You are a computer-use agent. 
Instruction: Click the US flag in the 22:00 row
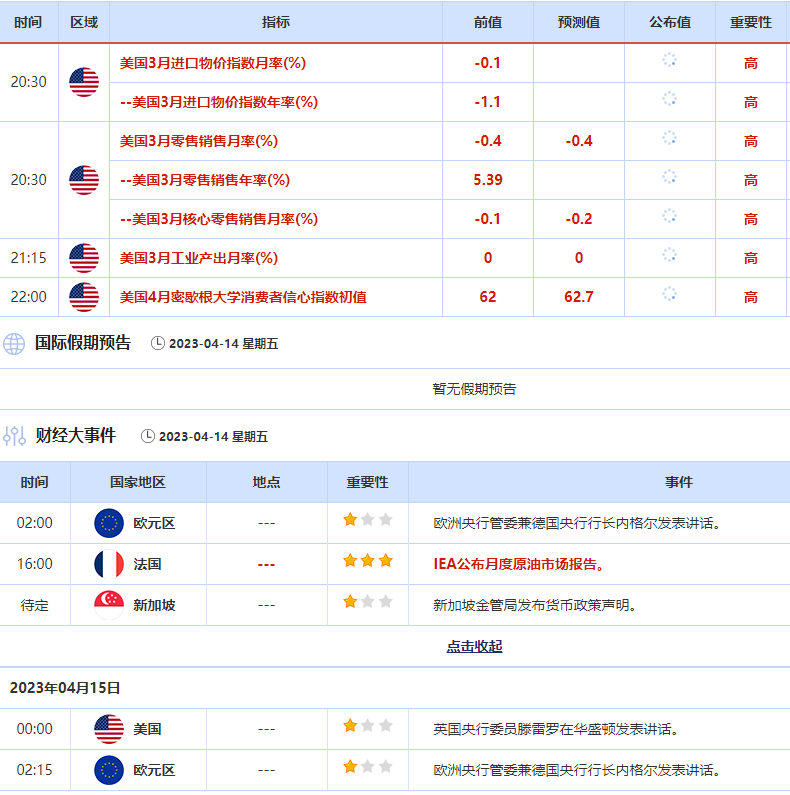(x=84, y=297)
